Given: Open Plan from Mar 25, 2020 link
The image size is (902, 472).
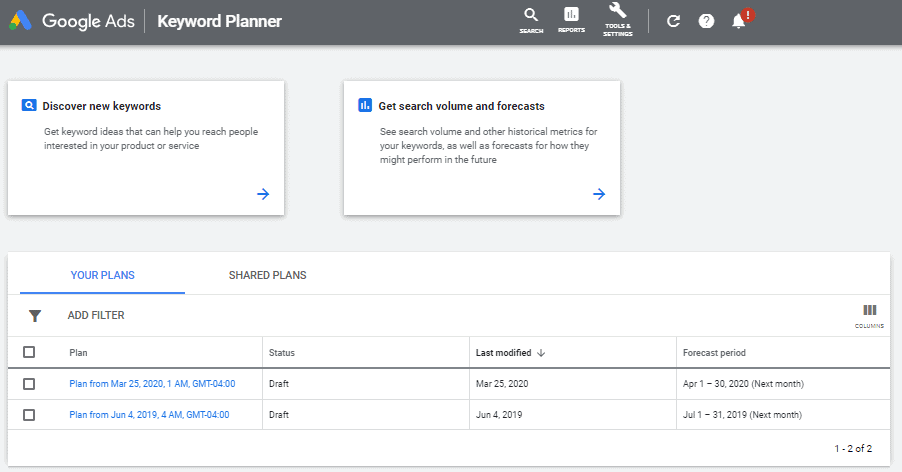Looking at the screenshot, I should (152, 383).
